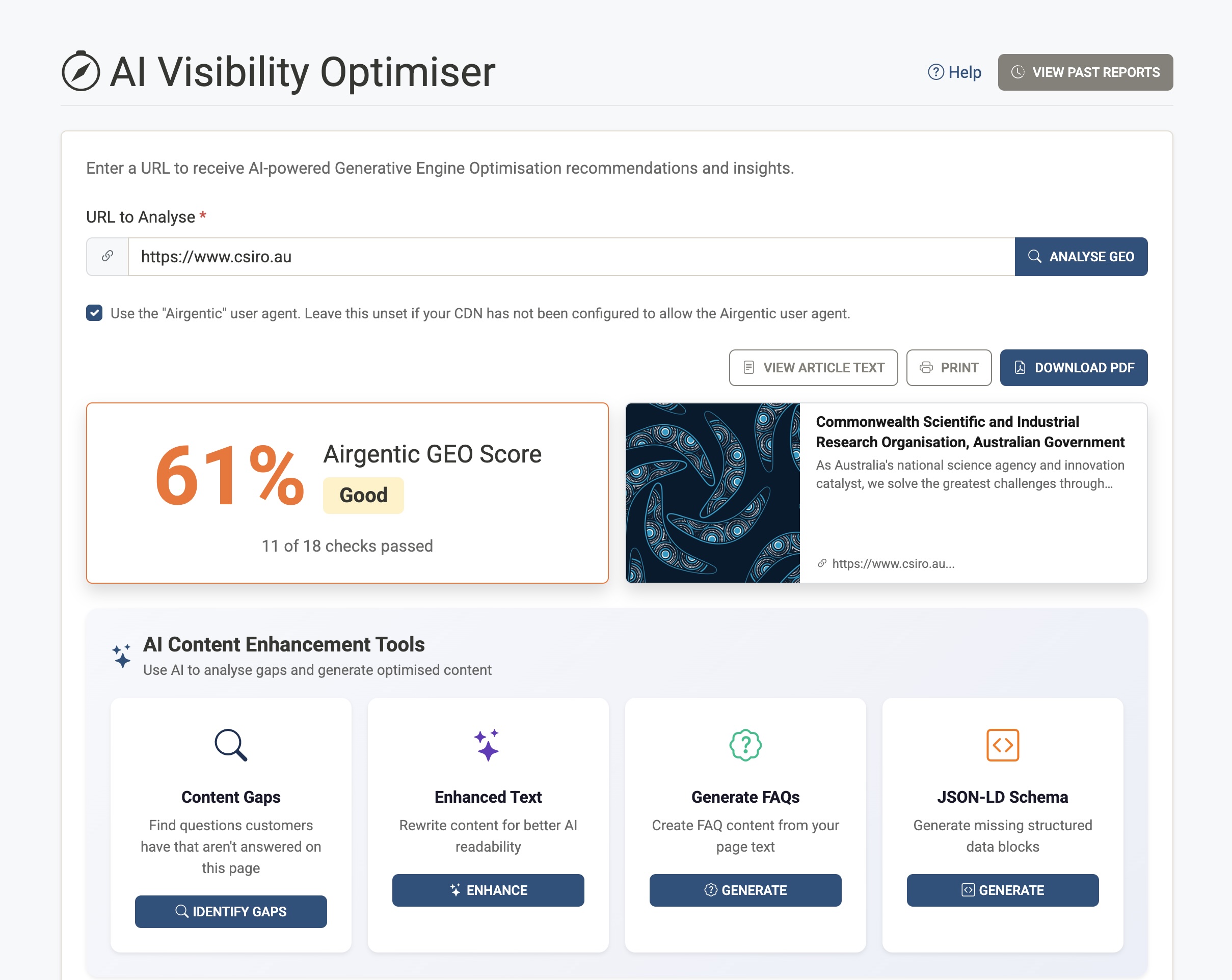This screenshot has width=1232, height=980.
Task: Click the code brackets icon above JSON-LD Schema
Action: (1002, 745)
